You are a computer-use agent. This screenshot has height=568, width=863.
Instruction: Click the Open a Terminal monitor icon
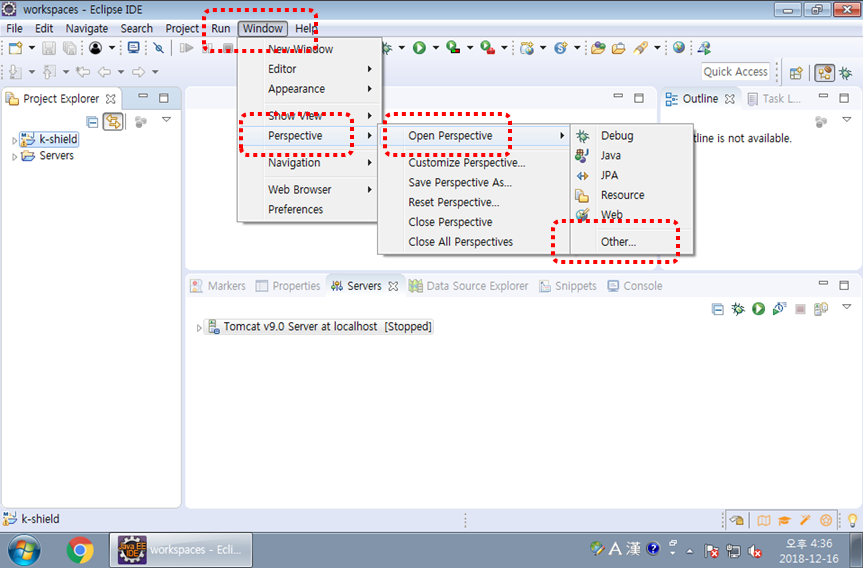tap(134, 48)
